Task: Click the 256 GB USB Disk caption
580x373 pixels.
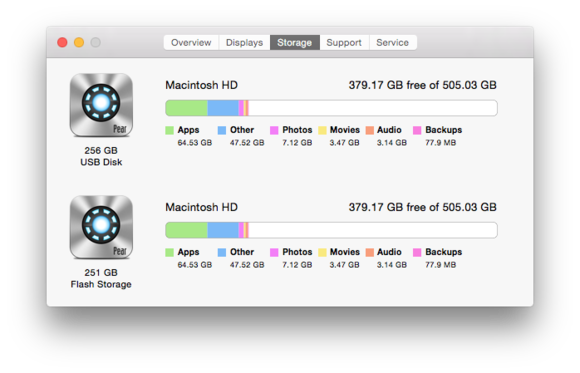Action: (101, 156)
